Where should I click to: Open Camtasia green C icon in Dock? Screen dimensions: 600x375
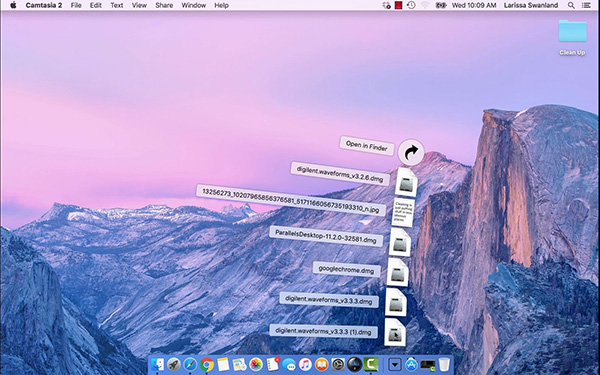pyautogui.click(x=371, y=364)
